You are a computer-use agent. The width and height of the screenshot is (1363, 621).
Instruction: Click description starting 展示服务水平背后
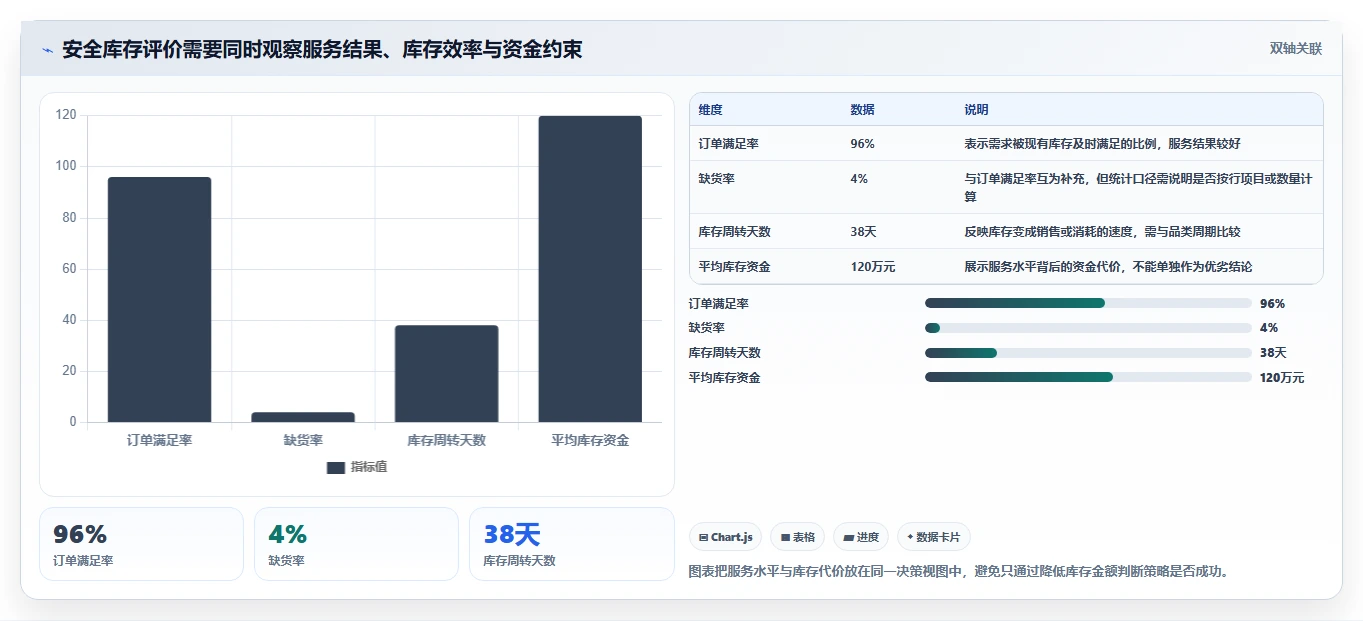click(x=1108, y=267)
